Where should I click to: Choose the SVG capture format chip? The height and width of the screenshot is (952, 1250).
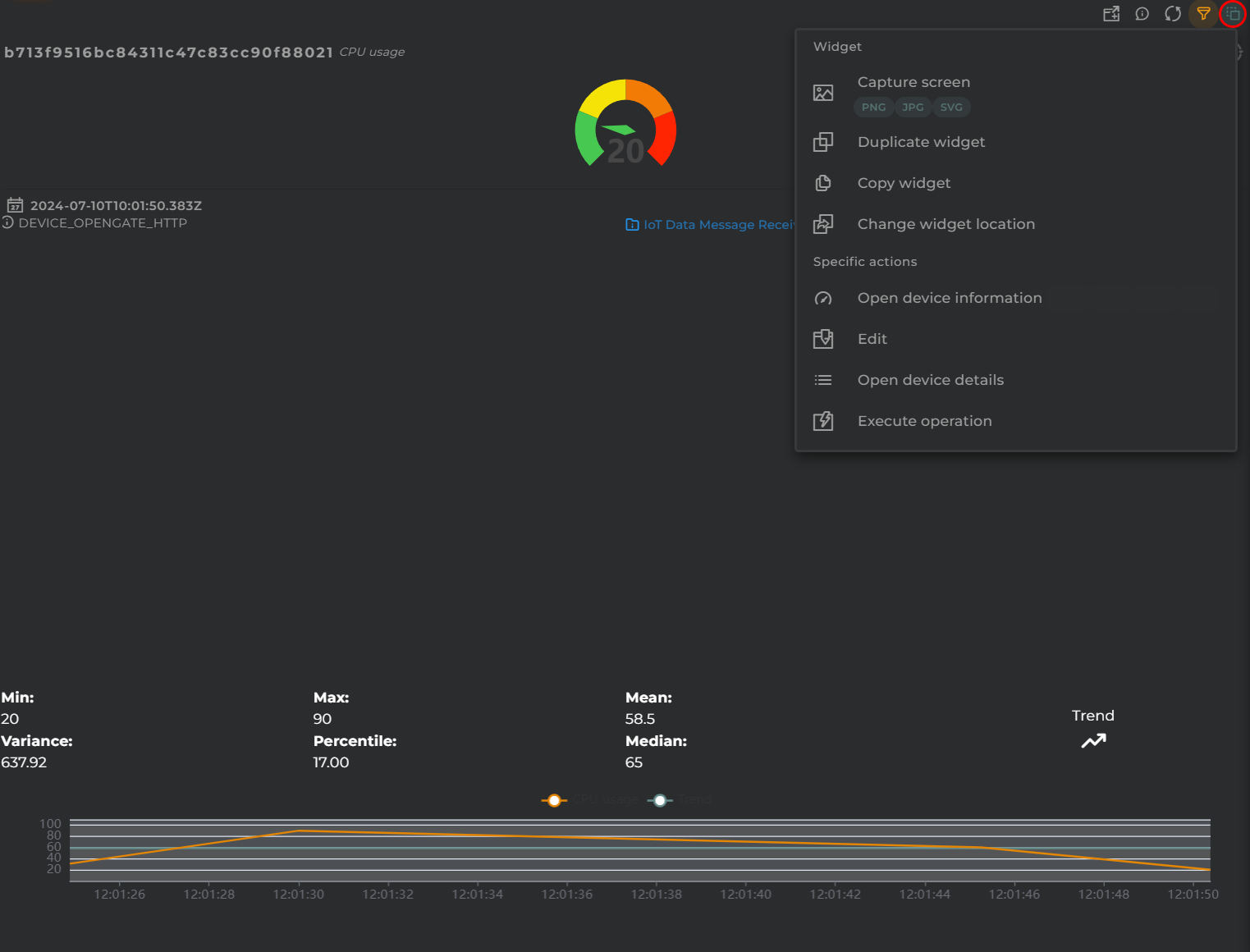[951, 107]
